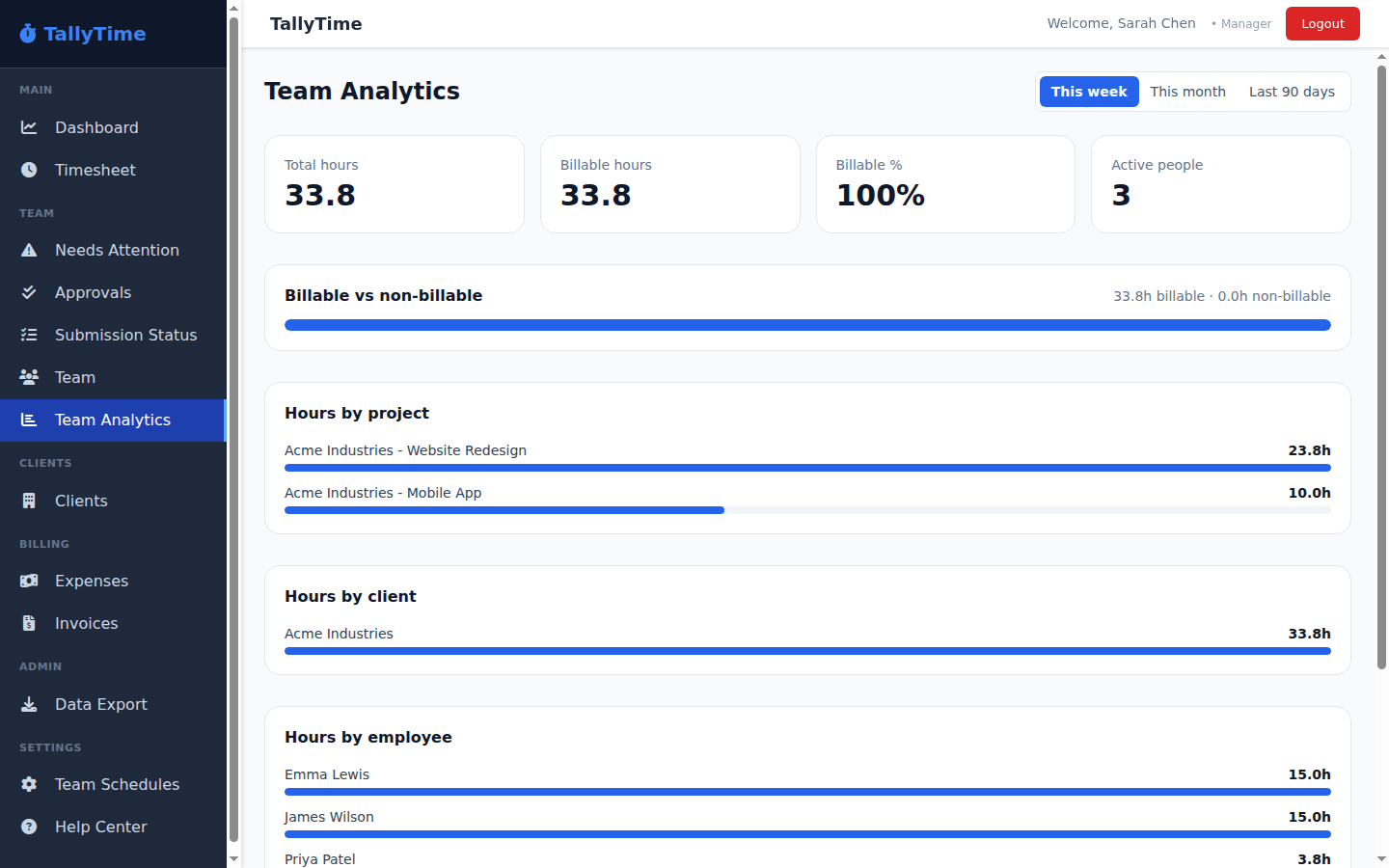
Task: Click 'Welcome, Sarah Chen' text
Action: click(1122, 23)
